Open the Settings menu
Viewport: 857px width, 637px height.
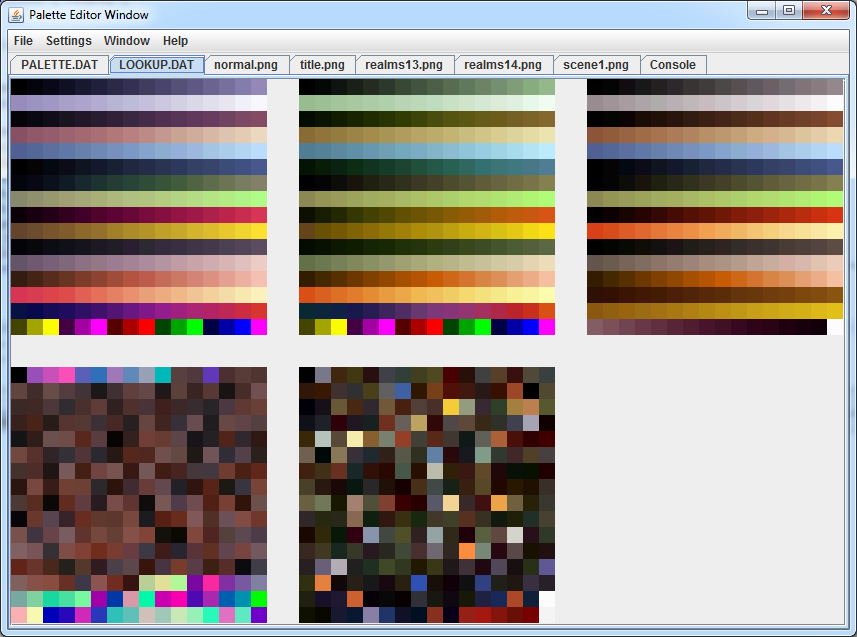pyautogui.click(x=68, y=41)
